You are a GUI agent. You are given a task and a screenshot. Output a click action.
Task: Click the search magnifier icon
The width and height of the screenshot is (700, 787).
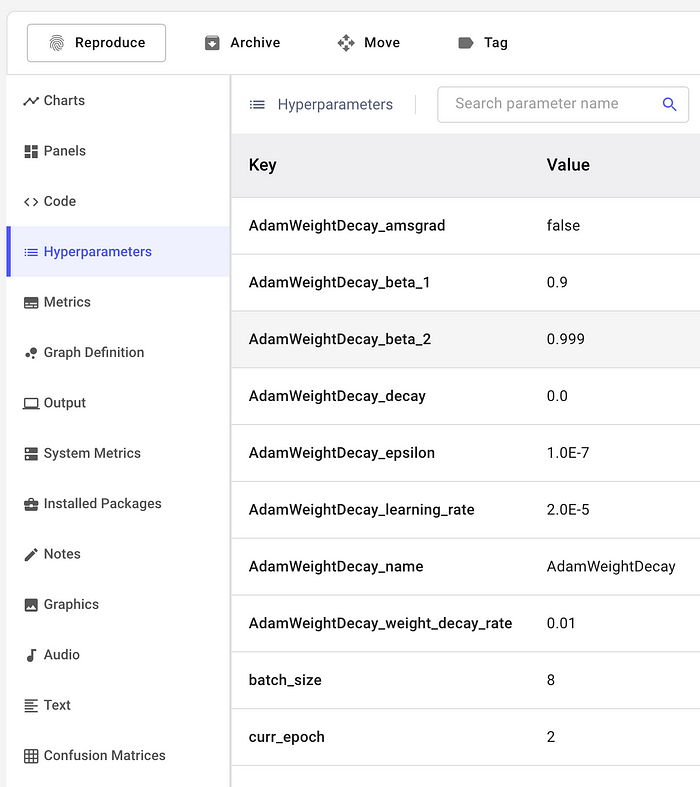tap(669, 104)
